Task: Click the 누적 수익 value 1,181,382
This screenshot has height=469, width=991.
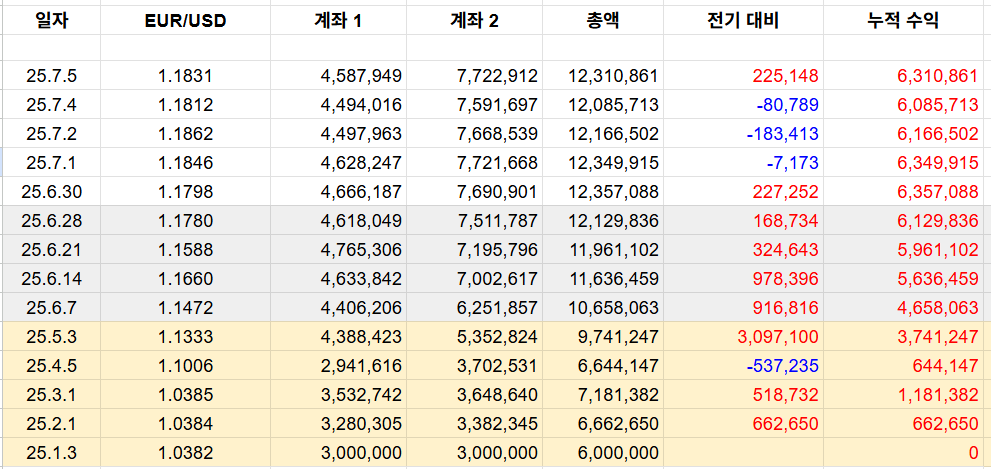Action: tap(903, 394)
